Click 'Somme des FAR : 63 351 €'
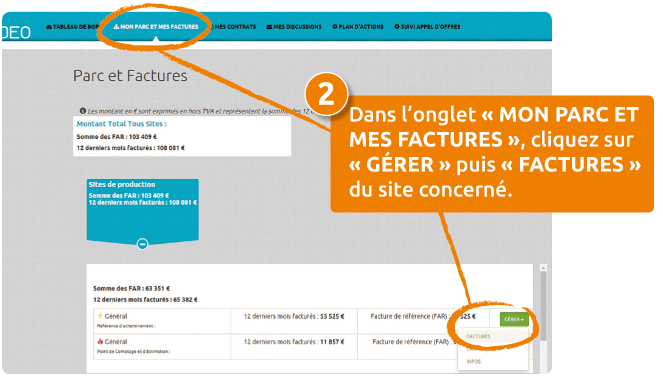 point(132,288)
